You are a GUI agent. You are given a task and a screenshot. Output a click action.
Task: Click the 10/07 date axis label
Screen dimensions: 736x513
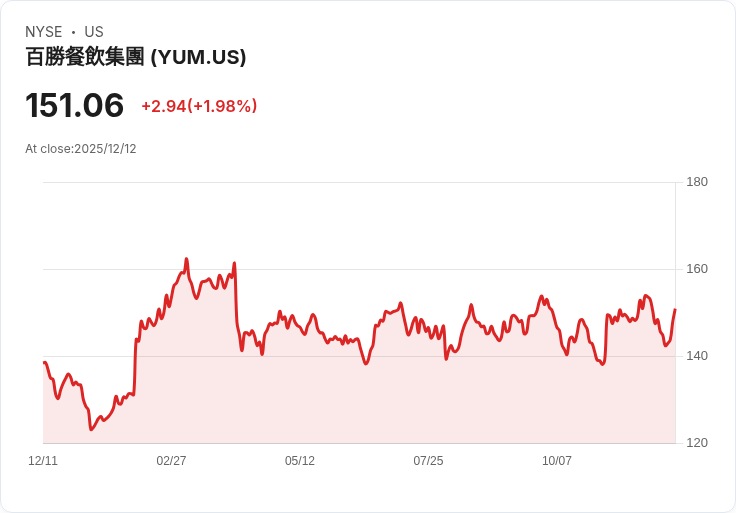tap(557, 460)
